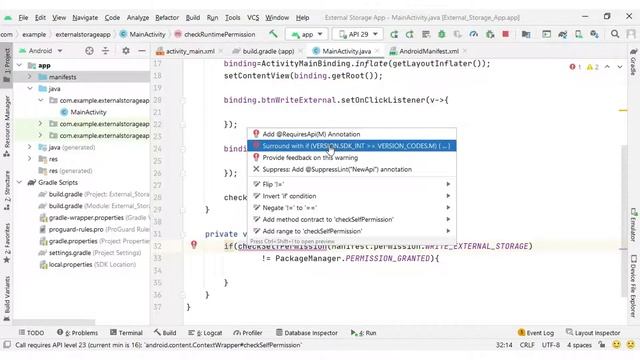Expand the java (generated) folder
640x360 pixels.
29,147
